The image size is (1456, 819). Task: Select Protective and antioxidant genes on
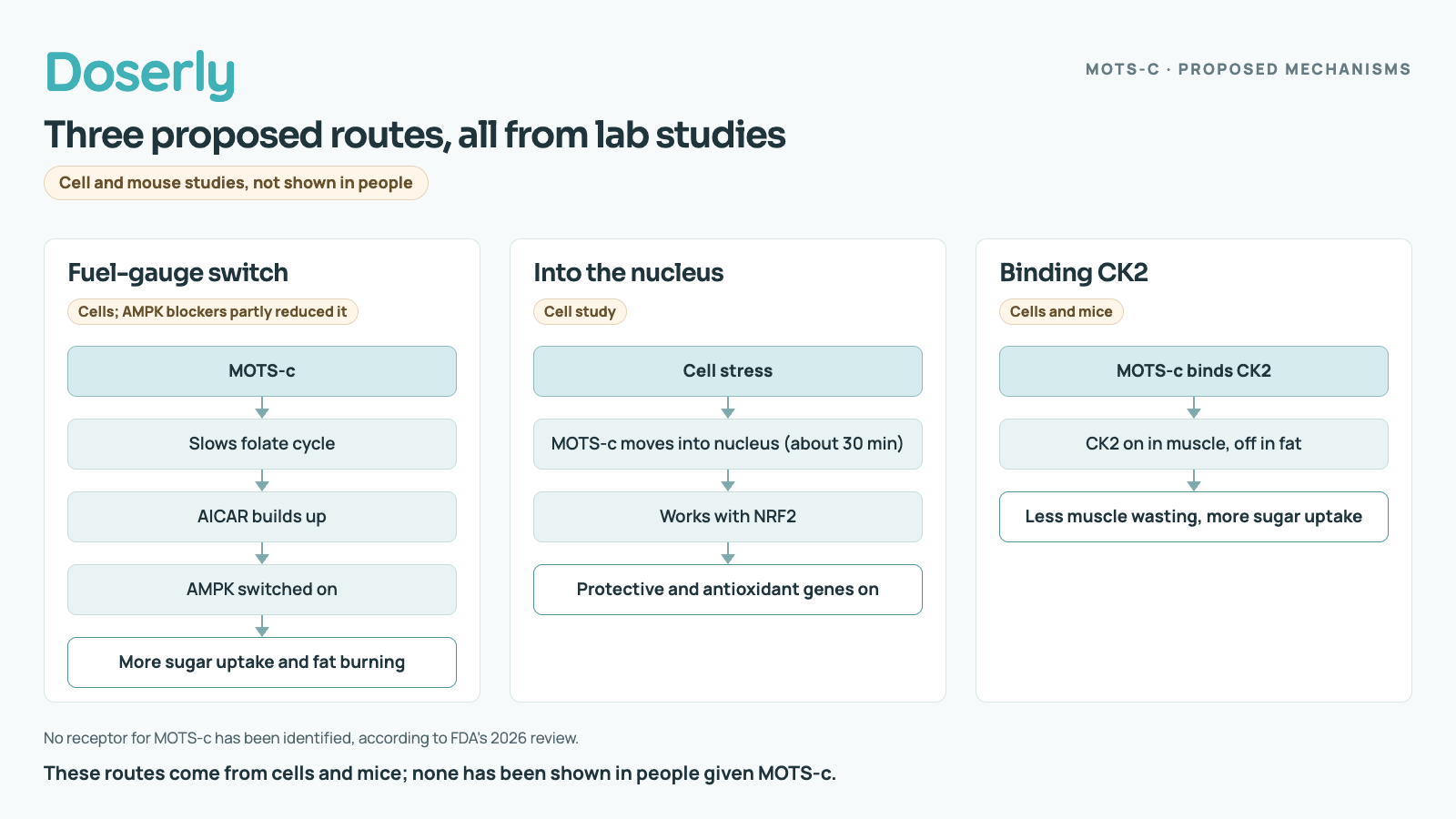pos(728,590)
